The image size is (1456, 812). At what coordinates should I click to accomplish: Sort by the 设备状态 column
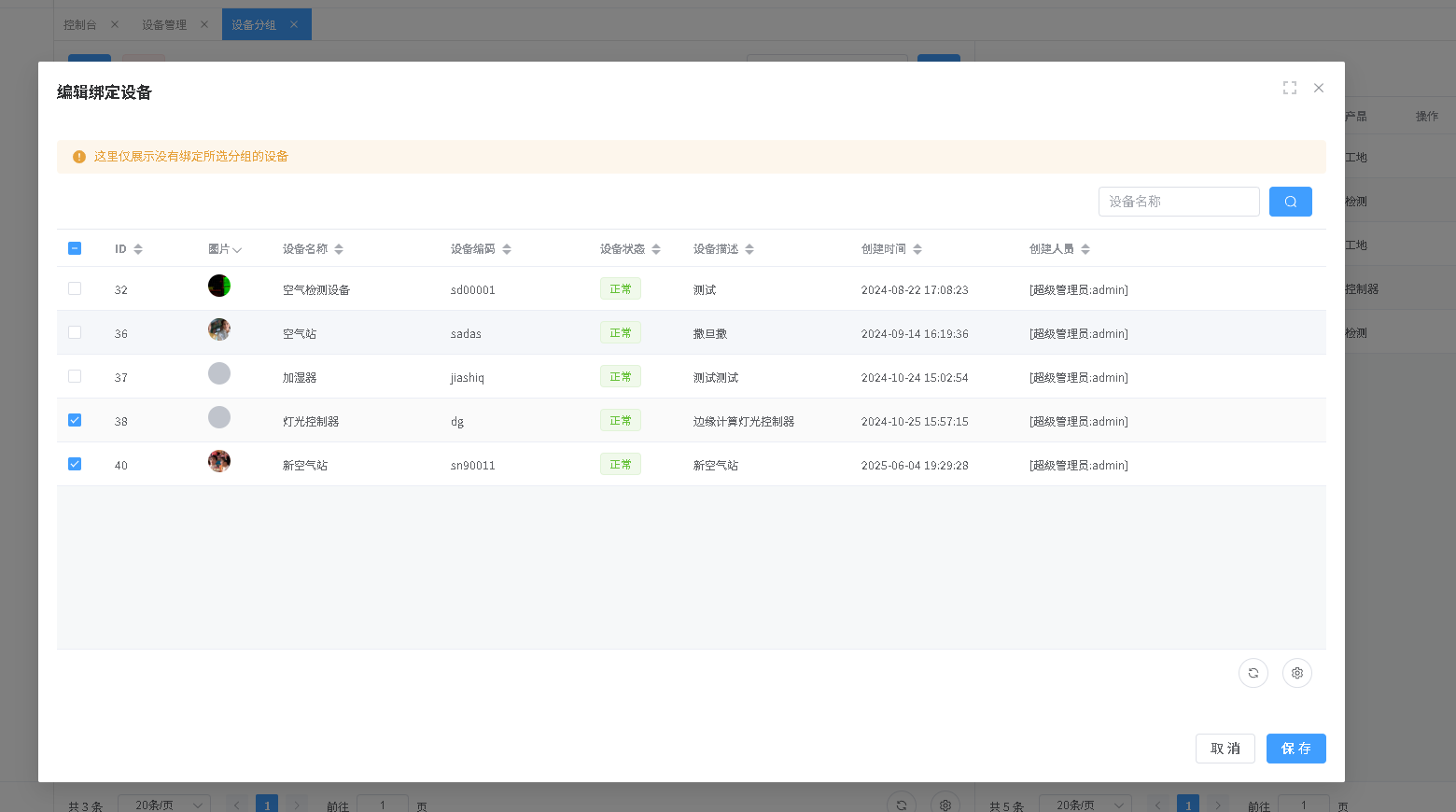[656, 249]
